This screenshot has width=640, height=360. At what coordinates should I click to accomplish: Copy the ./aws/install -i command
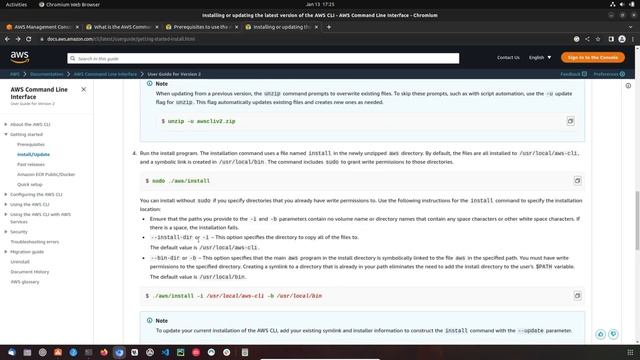pyautogui.click(x=577, y=296)
